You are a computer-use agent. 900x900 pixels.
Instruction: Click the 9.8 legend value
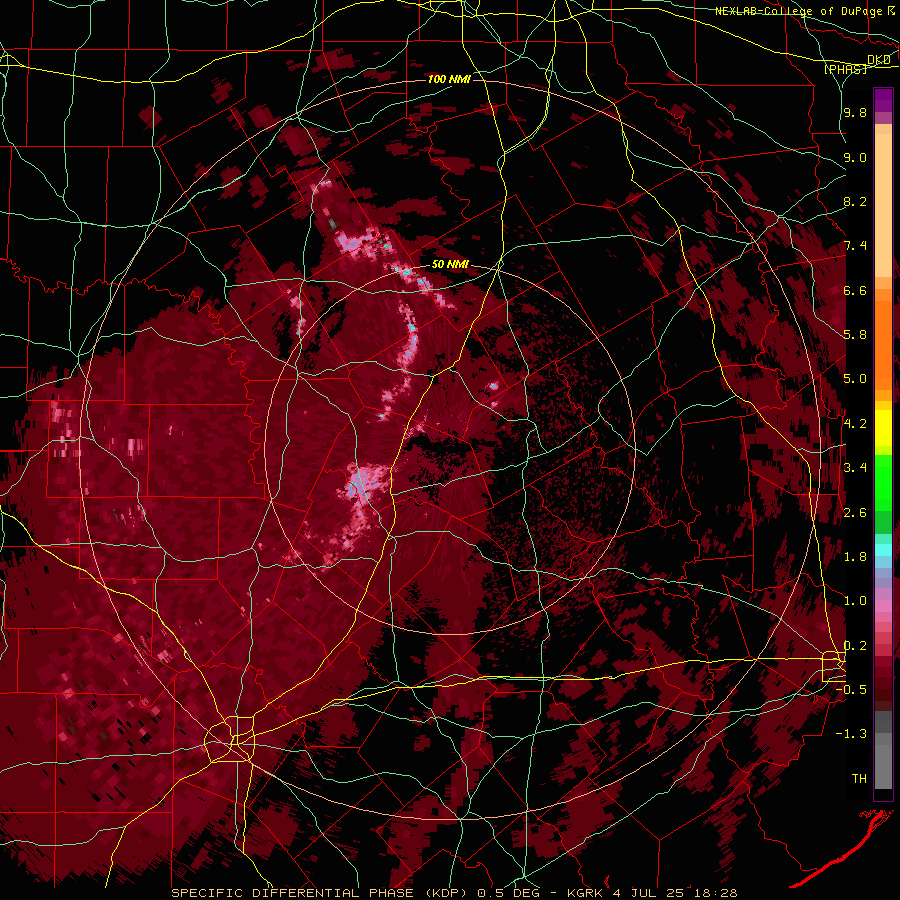855,113
